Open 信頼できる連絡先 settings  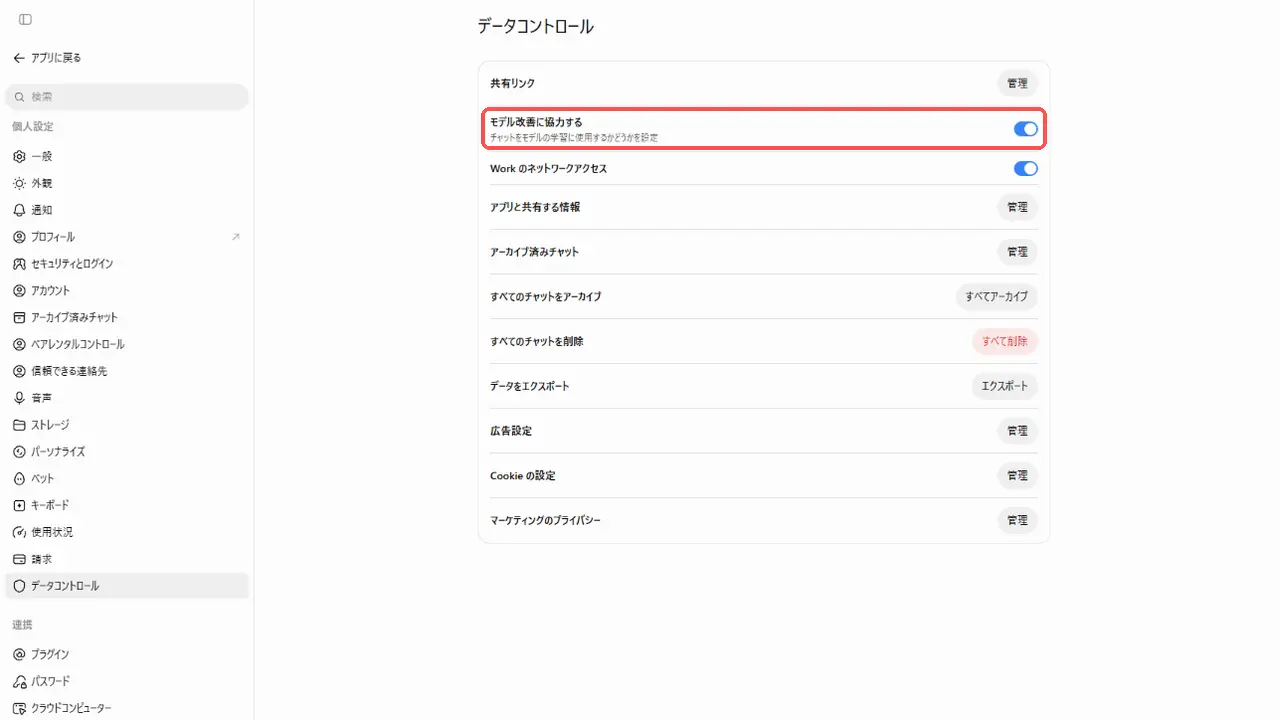coord(127,372)
